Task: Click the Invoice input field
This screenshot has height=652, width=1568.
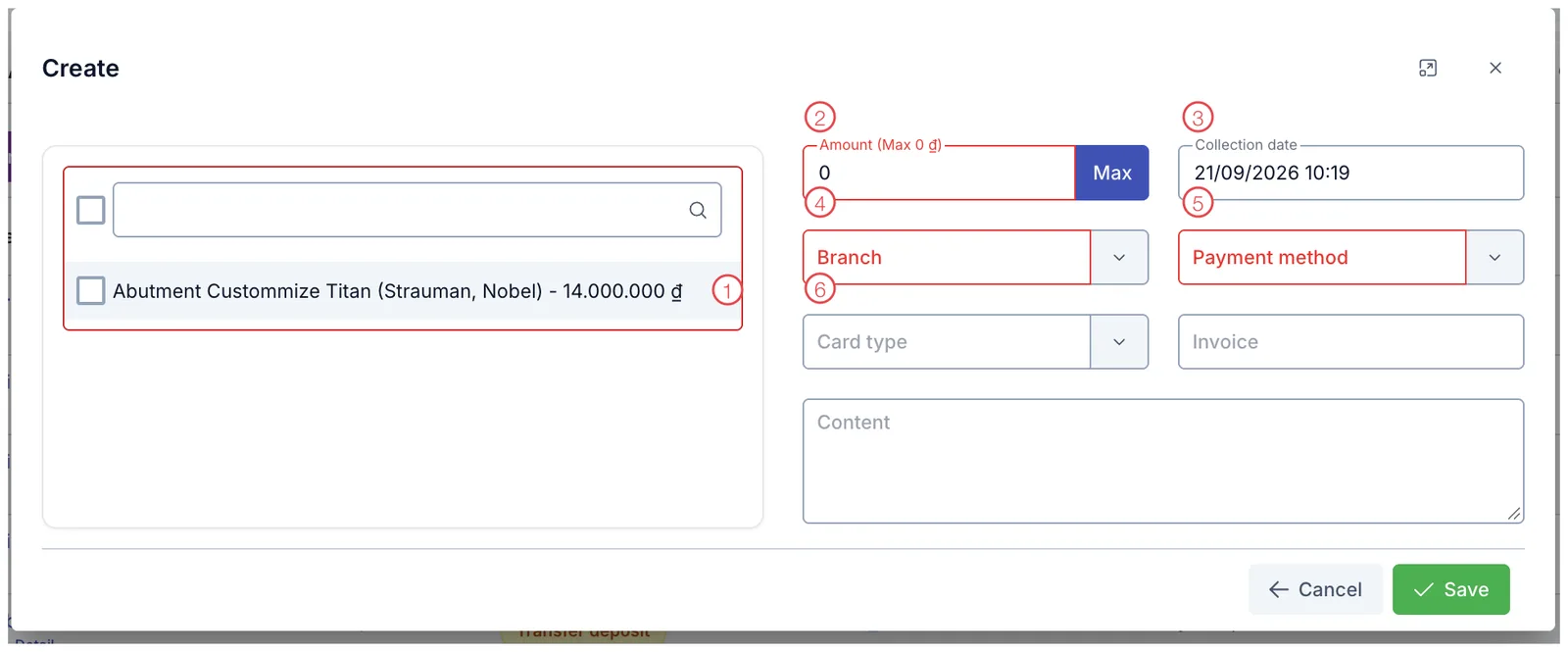Action: click(1351, 341)
